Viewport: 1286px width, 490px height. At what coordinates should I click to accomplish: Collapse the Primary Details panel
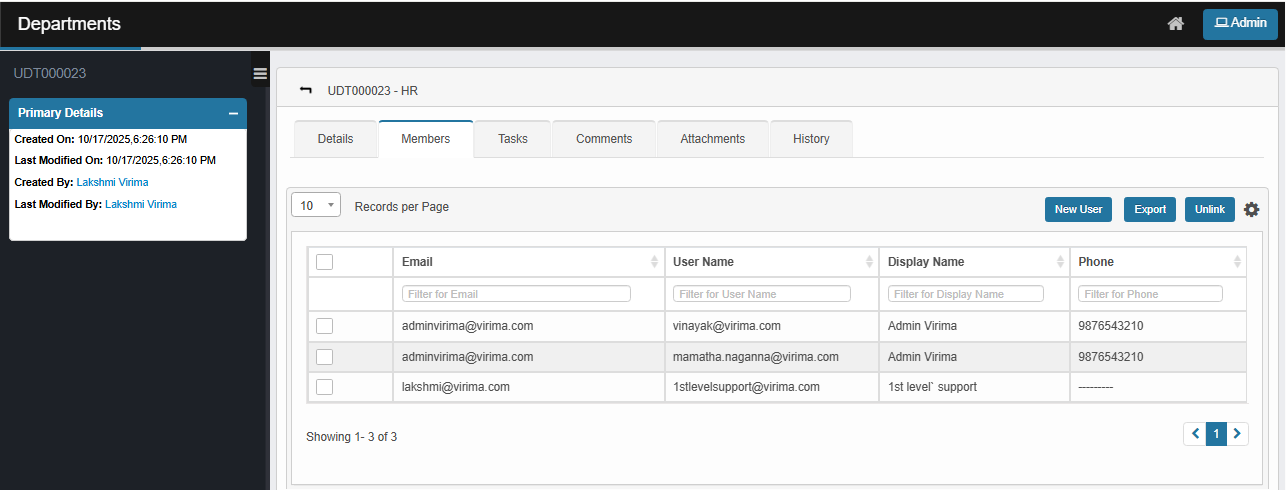(233, 113)
